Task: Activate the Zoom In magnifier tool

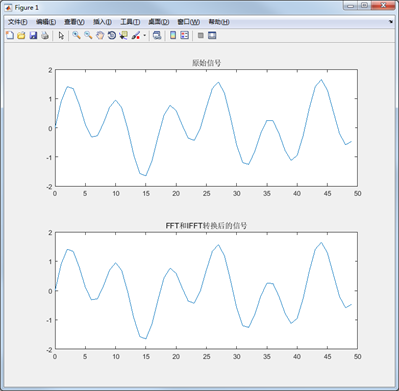Action: pyautogui.click(x=76, y=35)
